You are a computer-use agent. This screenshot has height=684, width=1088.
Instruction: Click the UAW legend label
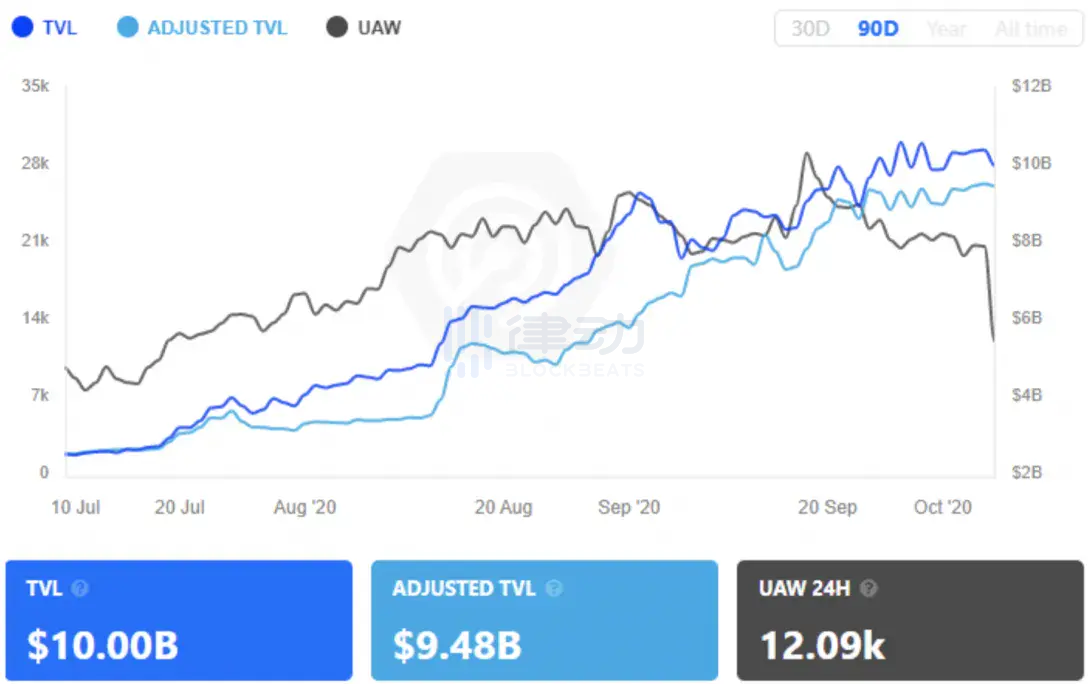tap(379, 27)
